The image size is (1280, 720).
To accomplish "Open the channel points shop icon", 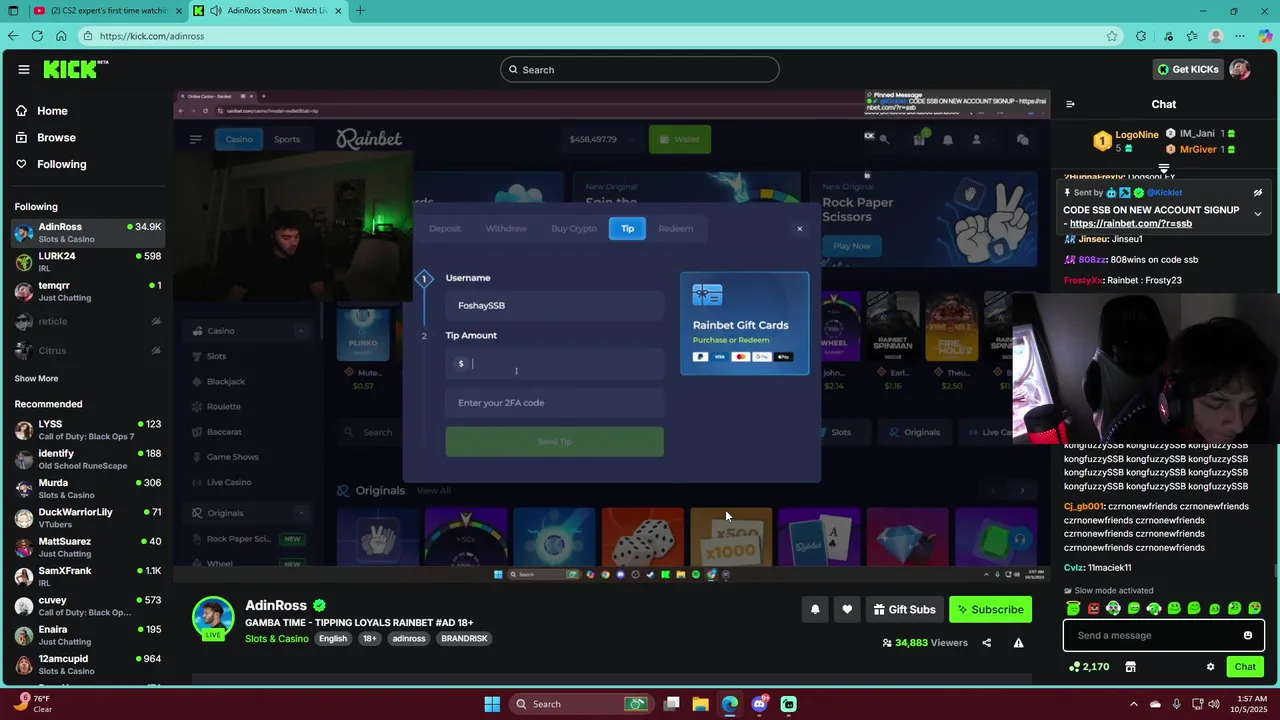I will [1130, 667].
